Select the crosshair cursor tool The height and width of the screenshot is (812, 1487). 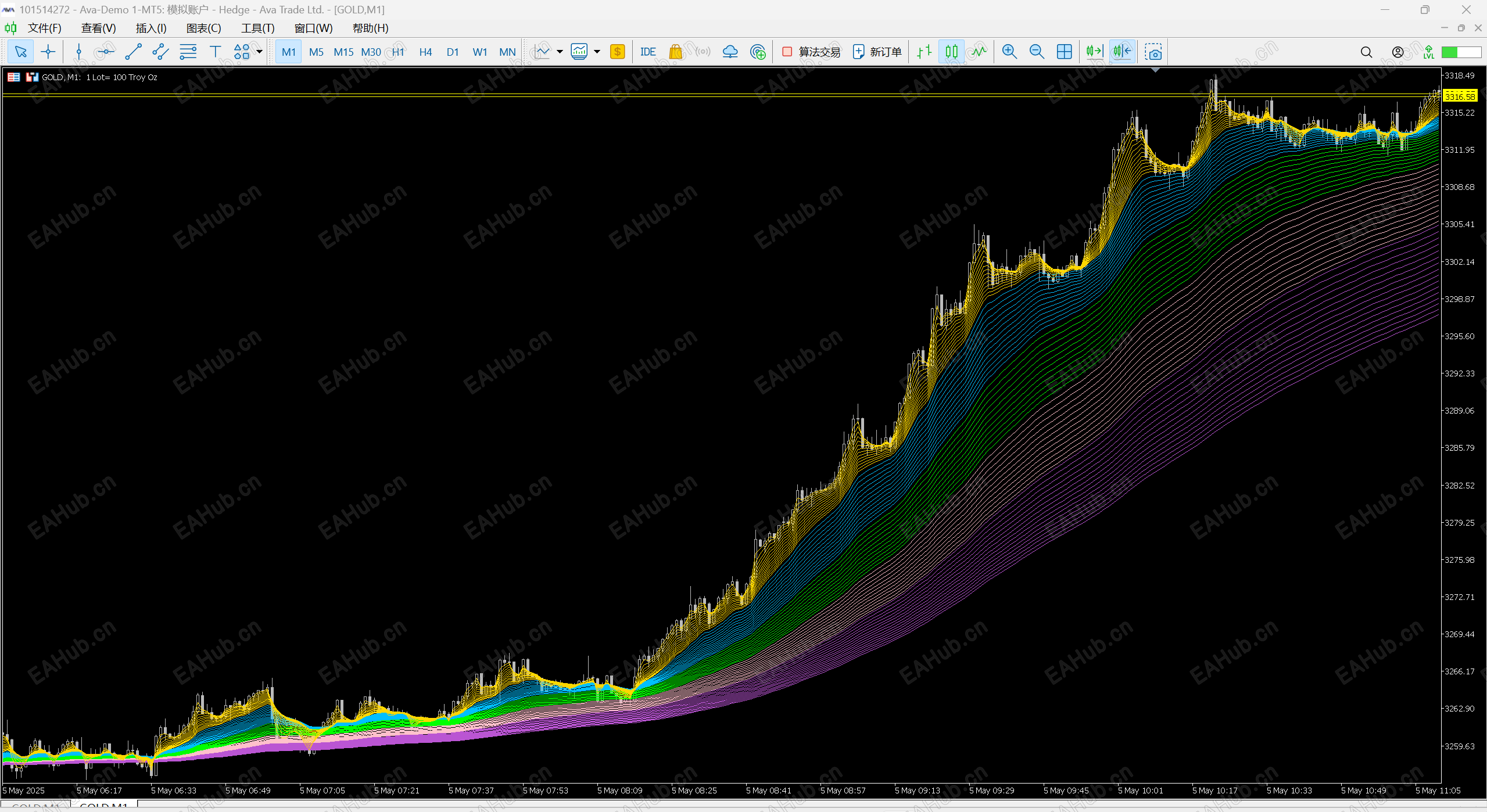coord(48,52)
